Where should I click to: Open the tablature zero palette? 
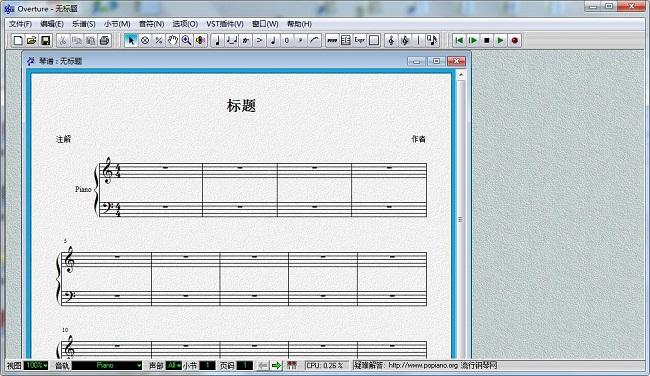287,40
